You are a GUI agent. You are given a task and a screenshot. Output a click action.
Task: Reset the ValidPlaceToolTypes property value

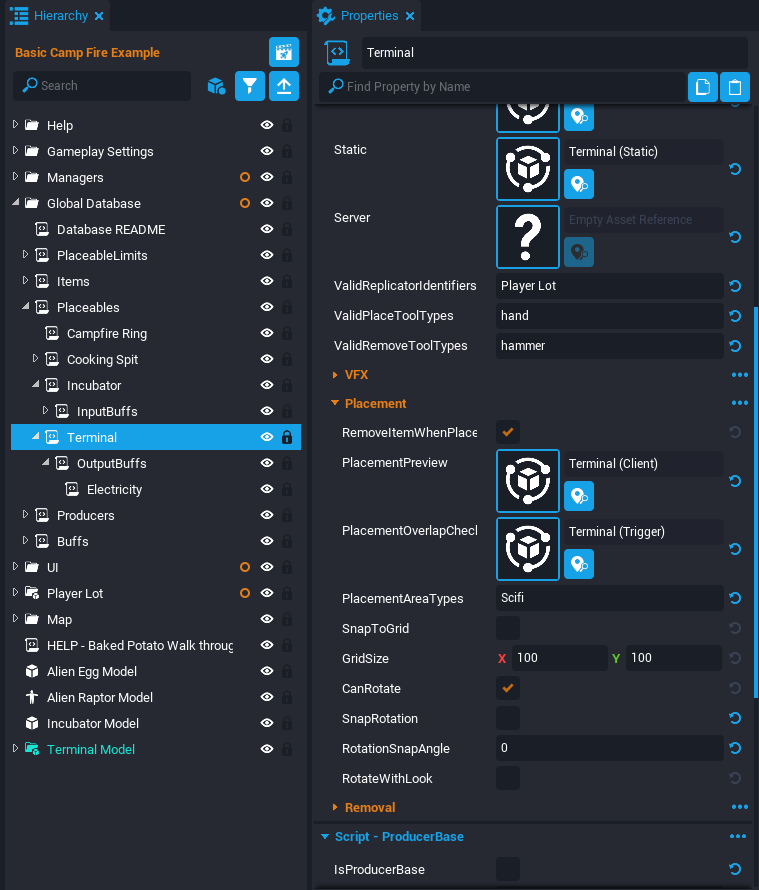pyautogui.click(x=735, y=316)
